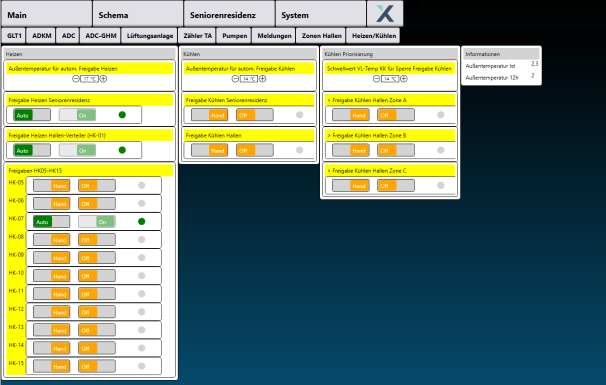Toggle Off switch for HK-08
Image resolution: width=606 pixels, height=385 pixels.
click(97, 240)
